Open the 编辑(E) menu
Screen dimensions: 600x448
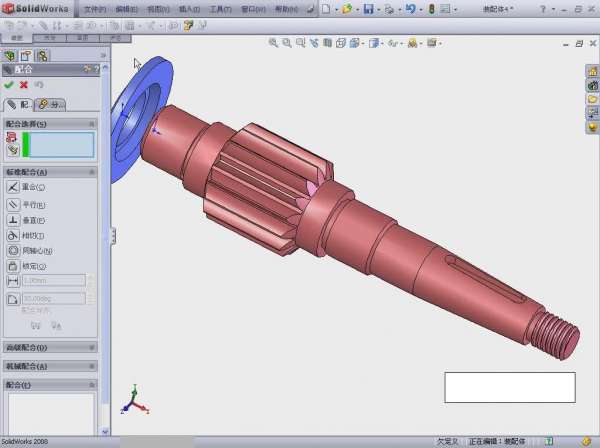tap(126, 9)
